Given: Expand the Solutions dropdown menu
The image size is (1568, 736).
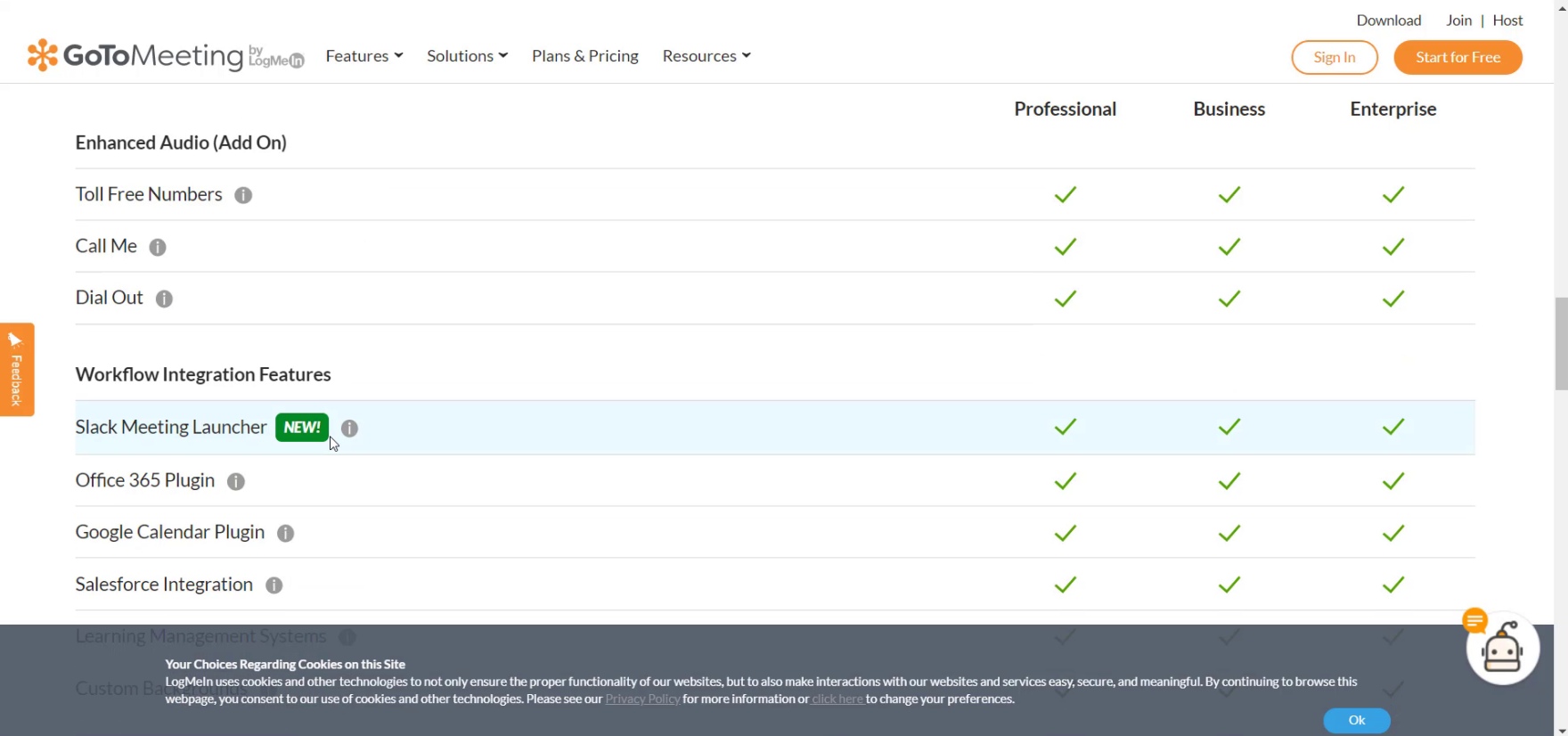Looking at the screenshot, I should [x=467, y=56].
